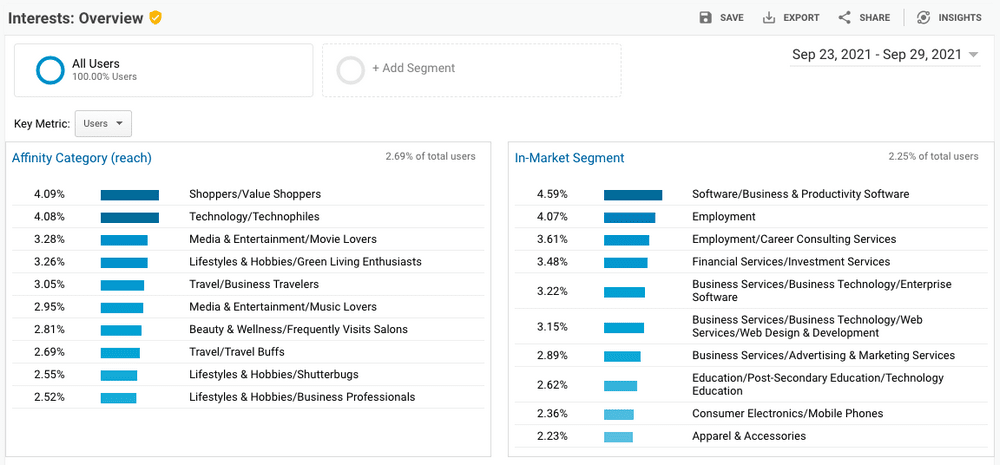This screenshot has height=465, width=1000.
Task: Click the 2.52% value
Action: tap(51, 397)
